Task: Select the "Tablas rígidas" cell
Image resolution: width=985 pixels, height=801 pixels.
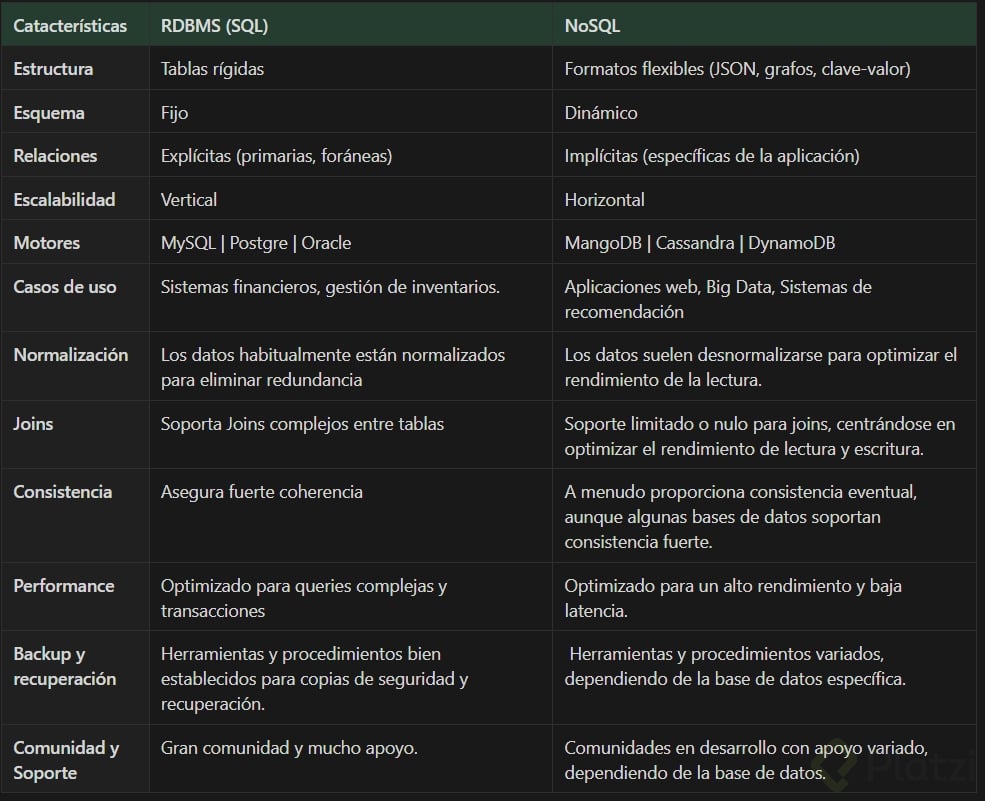Action: [212, 69]
